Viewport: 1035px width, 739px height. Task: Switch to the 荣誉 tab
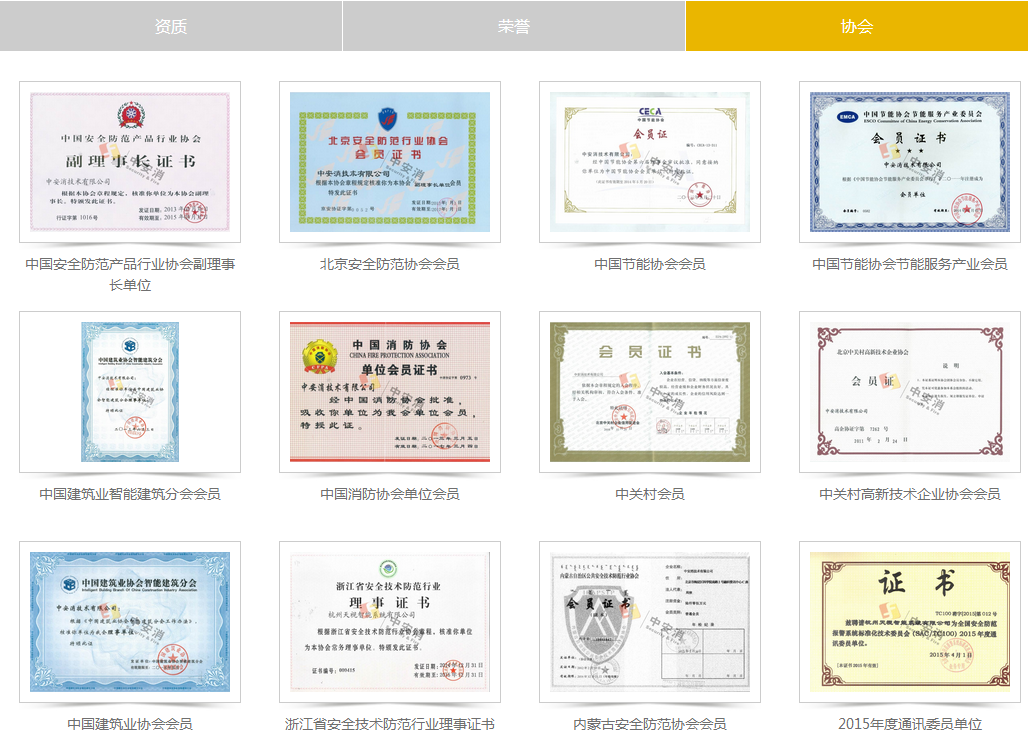pyautogui.click(x=514, y=26)
